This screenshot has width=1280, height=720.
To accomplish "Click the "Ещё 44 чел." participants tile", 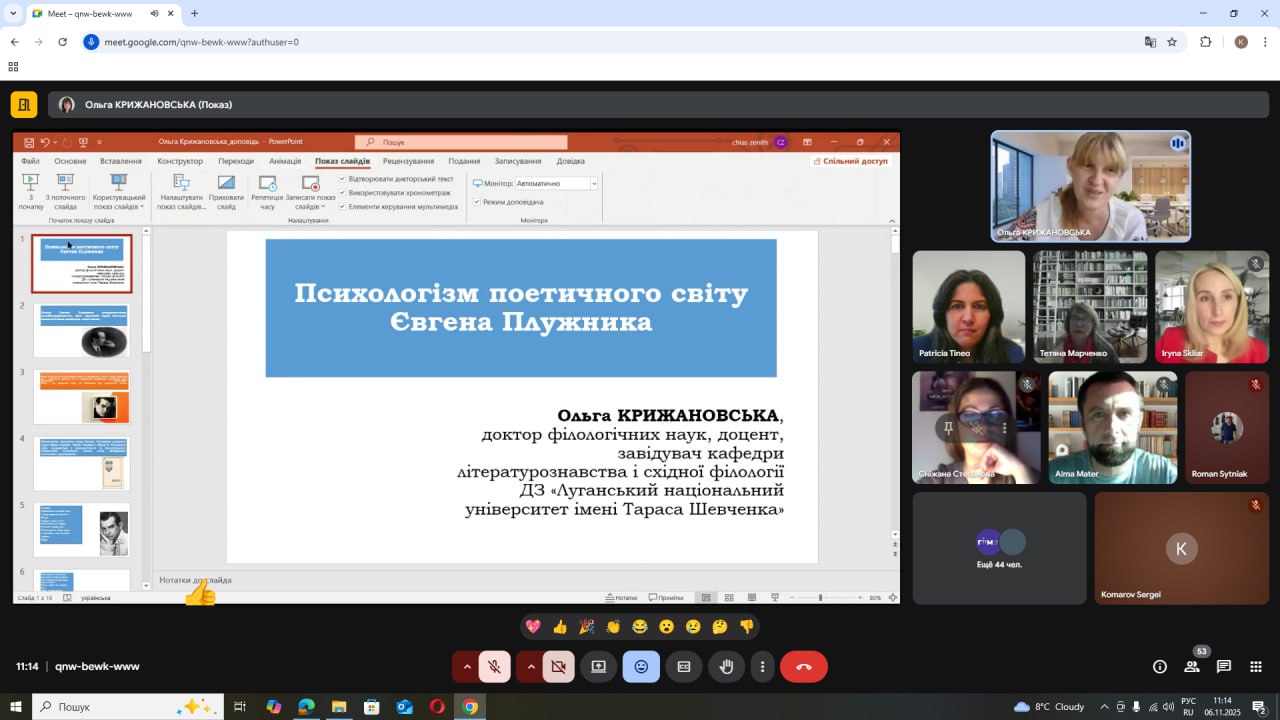I will pos(999,548).
